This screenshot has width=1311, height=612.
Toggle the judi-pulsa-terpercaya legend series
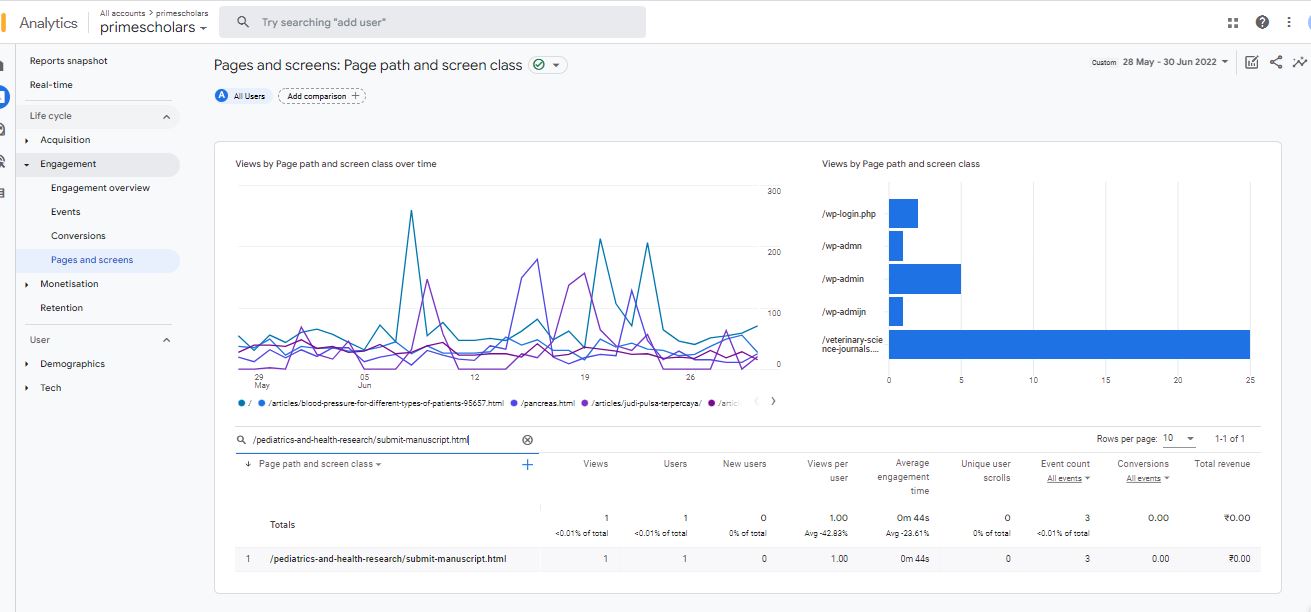pyautogui.click(x=645, y=403)
